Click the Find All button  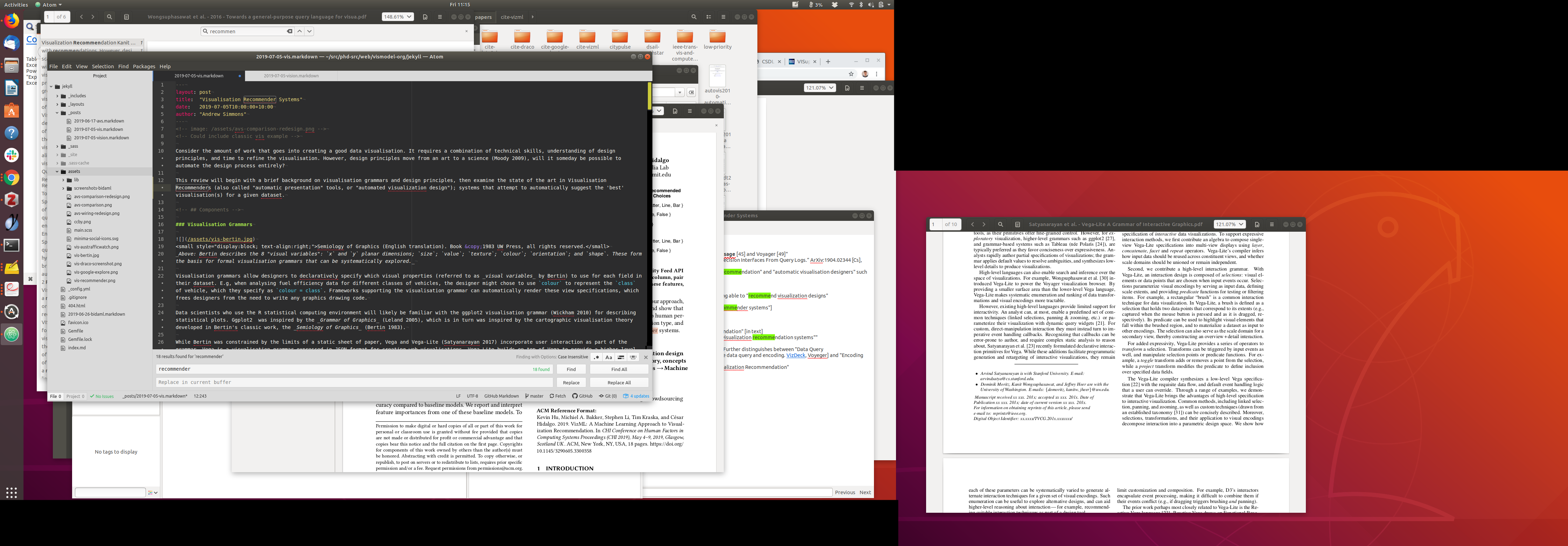(618, 370)
